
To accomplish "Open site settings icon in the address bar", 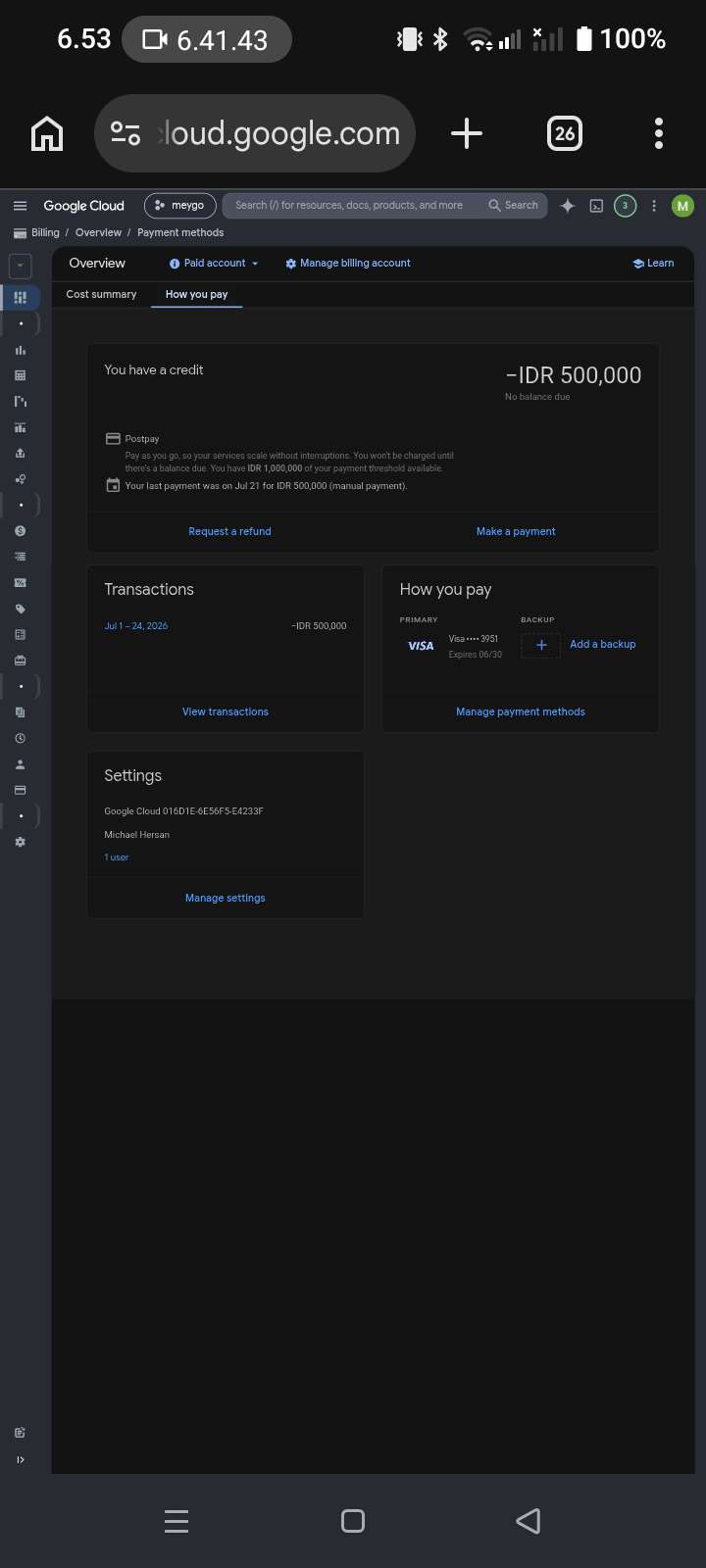I will [126, 133].
